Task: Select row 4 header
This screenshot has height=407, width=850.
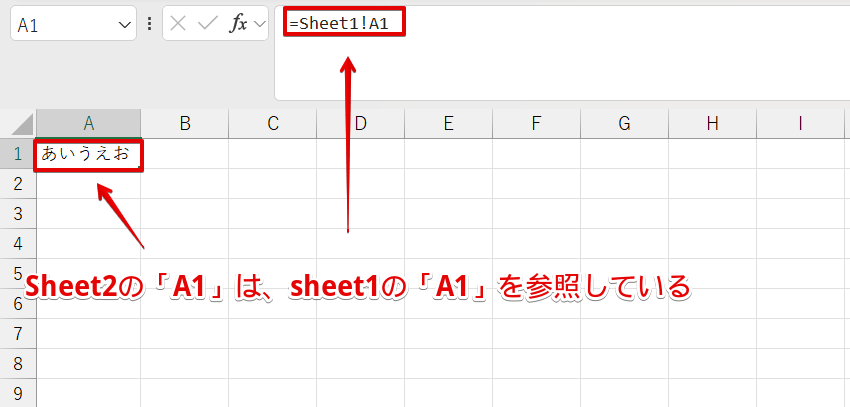Action: coord(18,244)
